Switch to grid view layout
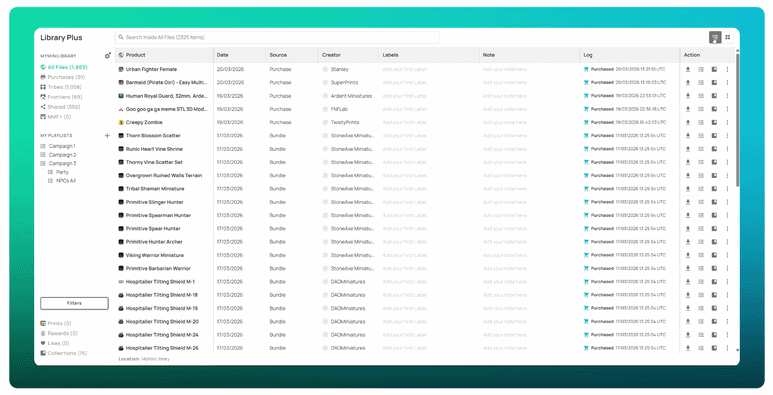773x395 pixels. [727, 37]
